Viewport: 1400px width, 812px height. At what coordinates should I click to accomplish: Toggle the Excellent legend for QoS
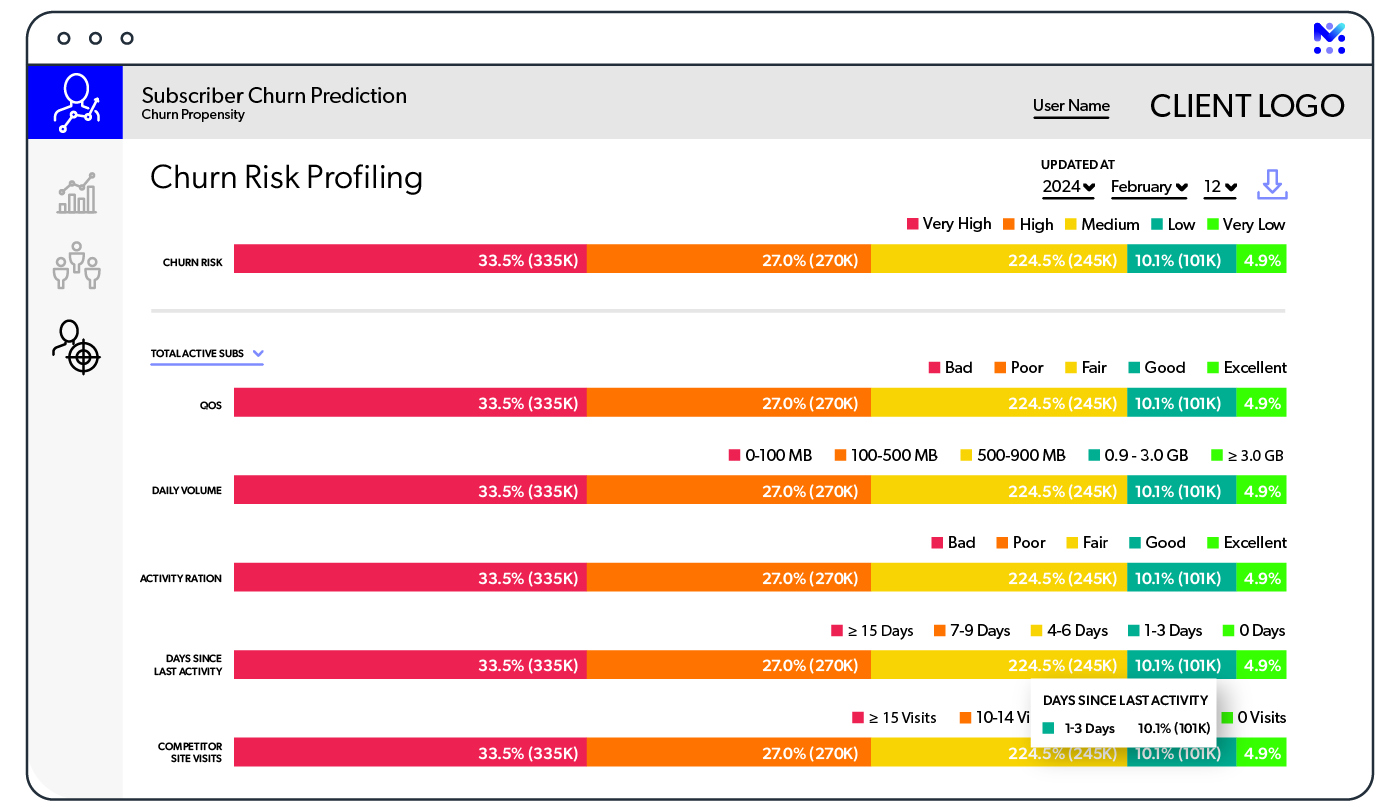pos(1246,368)
